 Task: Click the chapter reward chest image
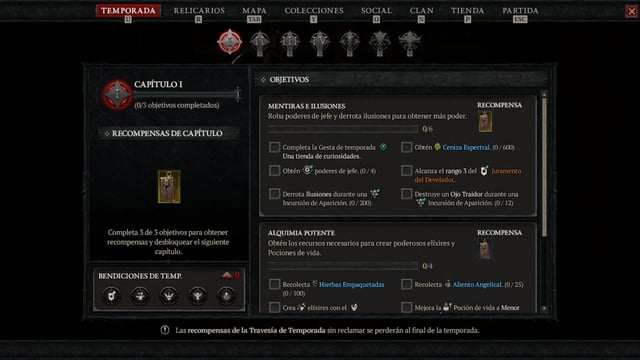tap(169, 187)
